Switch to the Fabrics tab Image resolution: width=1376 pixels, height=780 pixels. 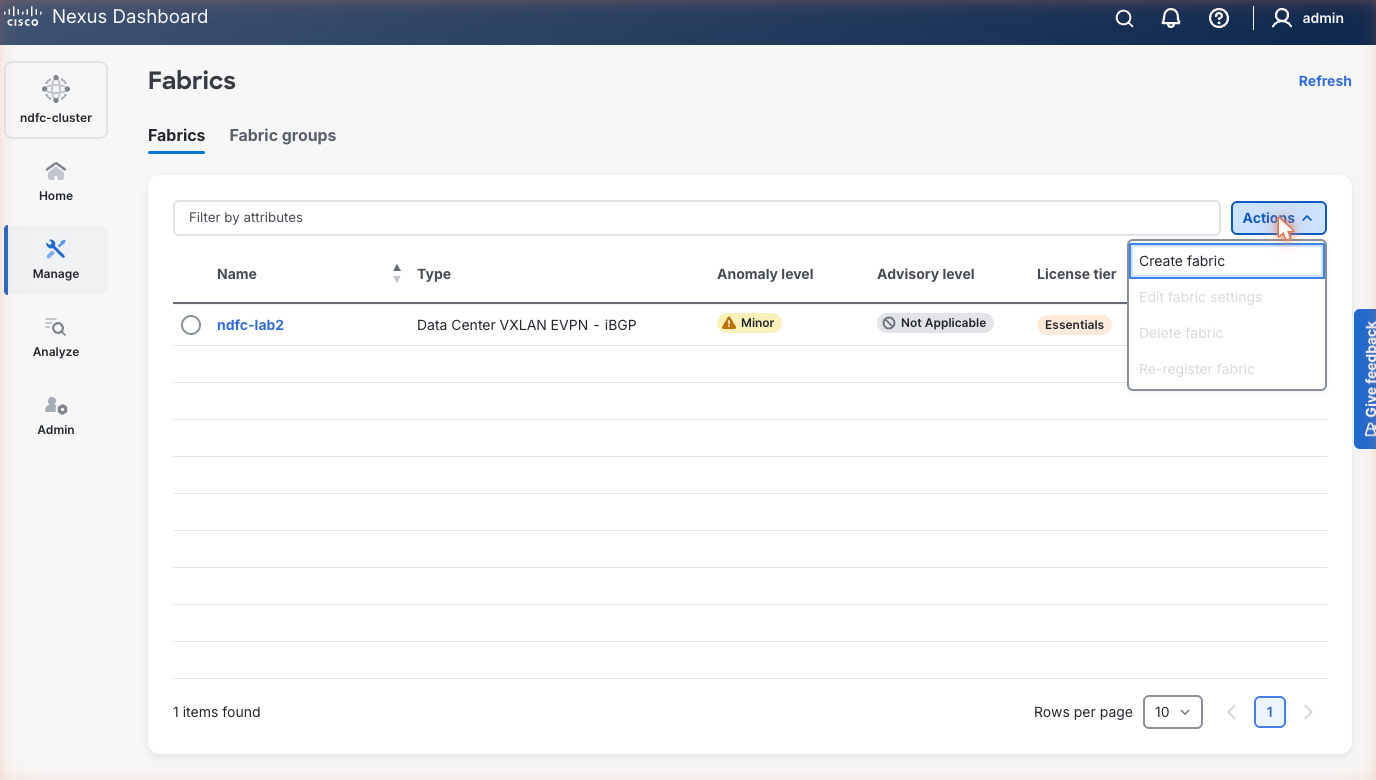176,136
